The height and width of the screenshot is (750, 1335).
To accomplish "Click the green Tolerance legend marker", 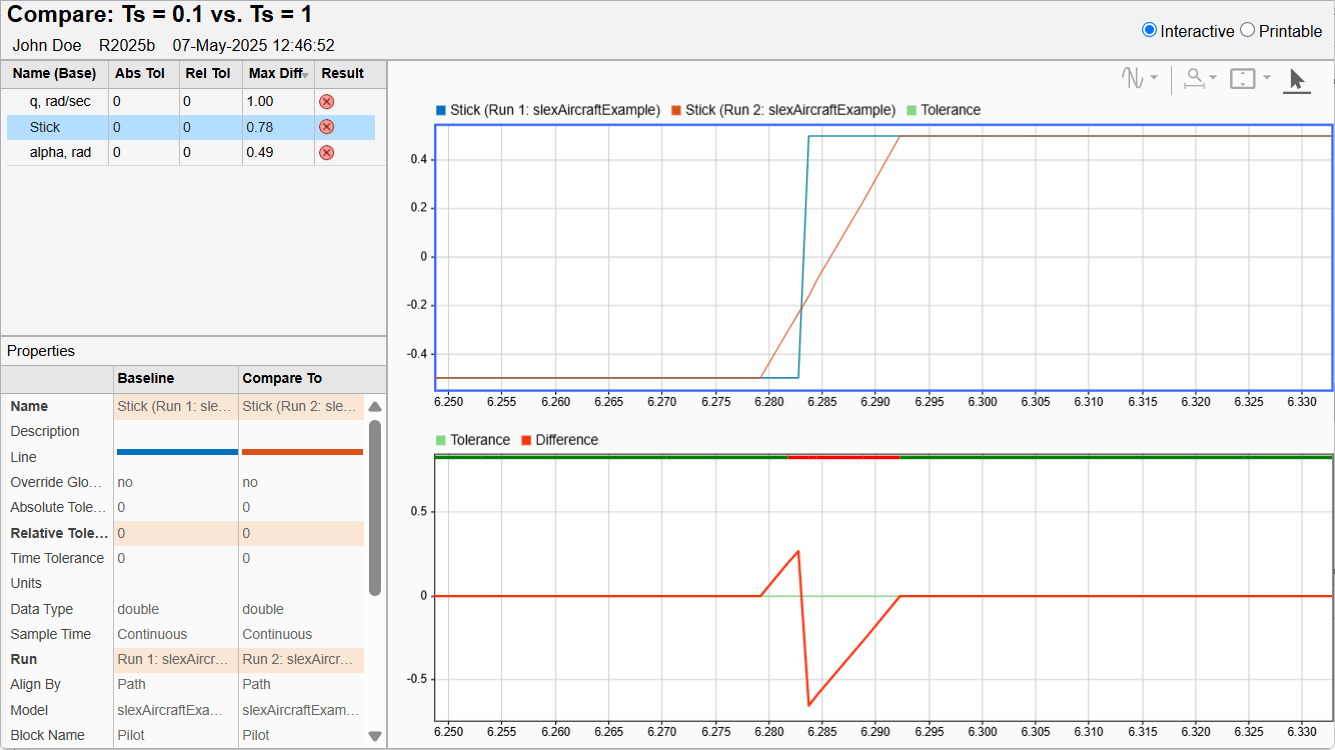I will 910,110.
